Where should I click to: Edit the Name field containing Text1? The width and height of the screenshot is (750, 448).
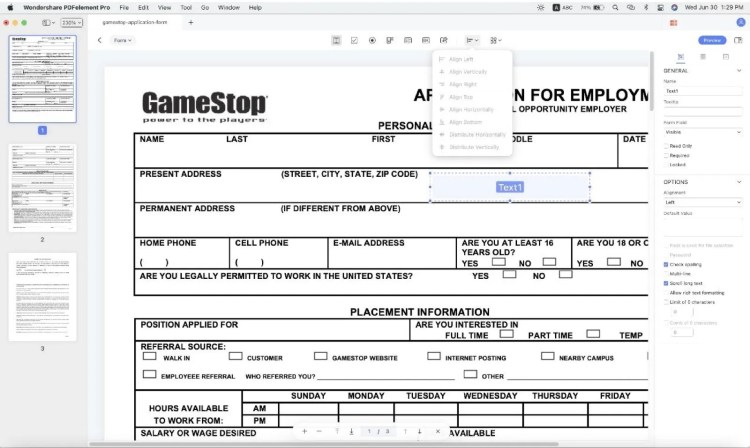pos(703,91)
